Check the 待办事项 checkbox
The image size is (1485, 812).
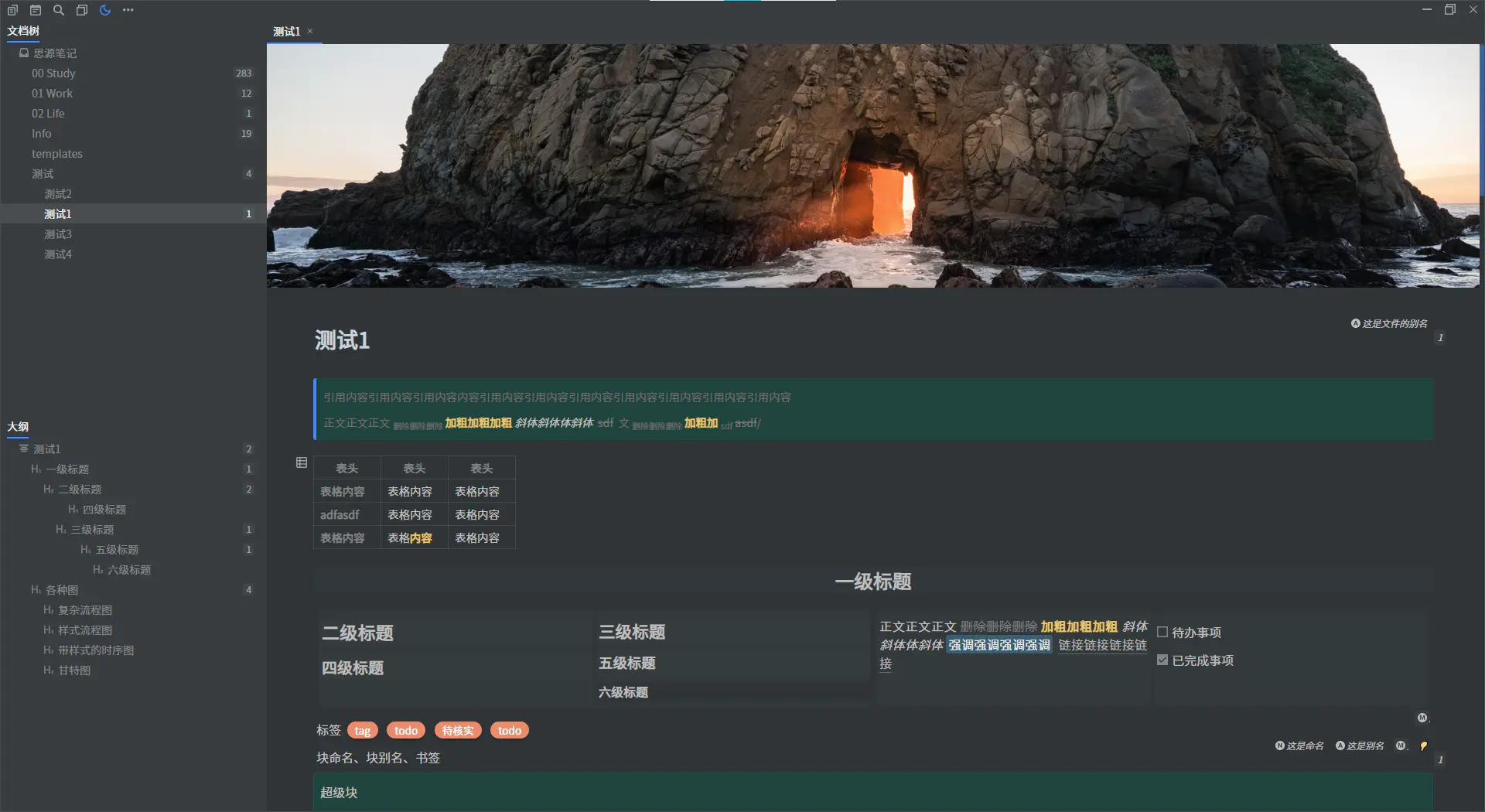[1162, 632]
